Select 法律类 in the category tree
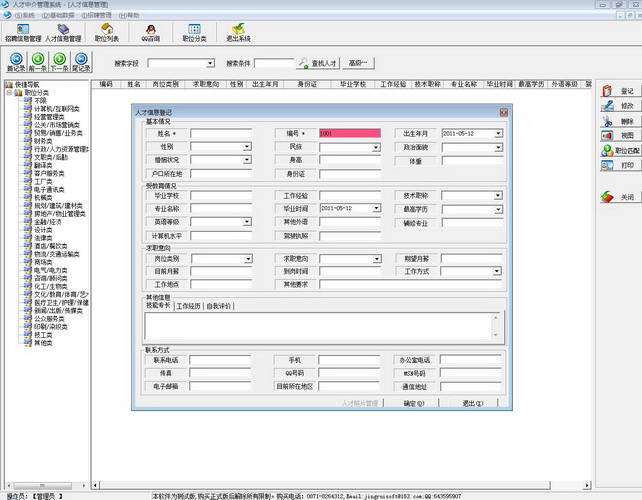 pos(43,238)
